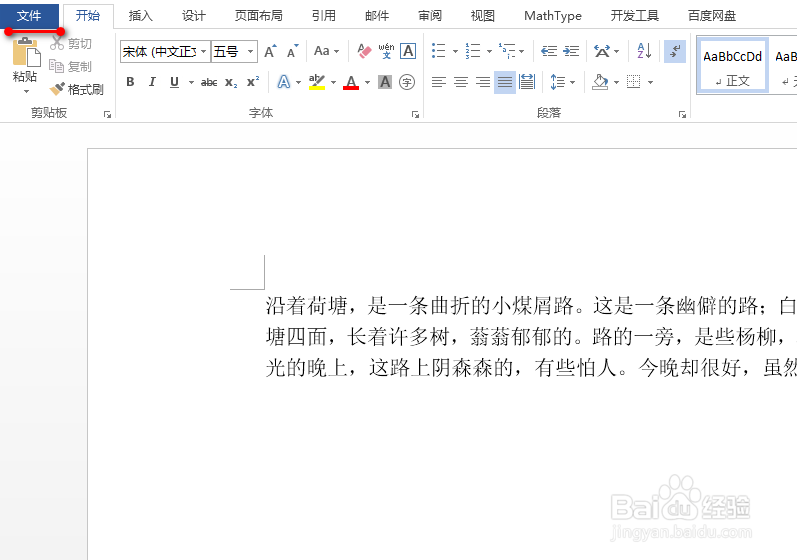Apply yellow text highlight color
Screen dimensions: 797x560
317,82
